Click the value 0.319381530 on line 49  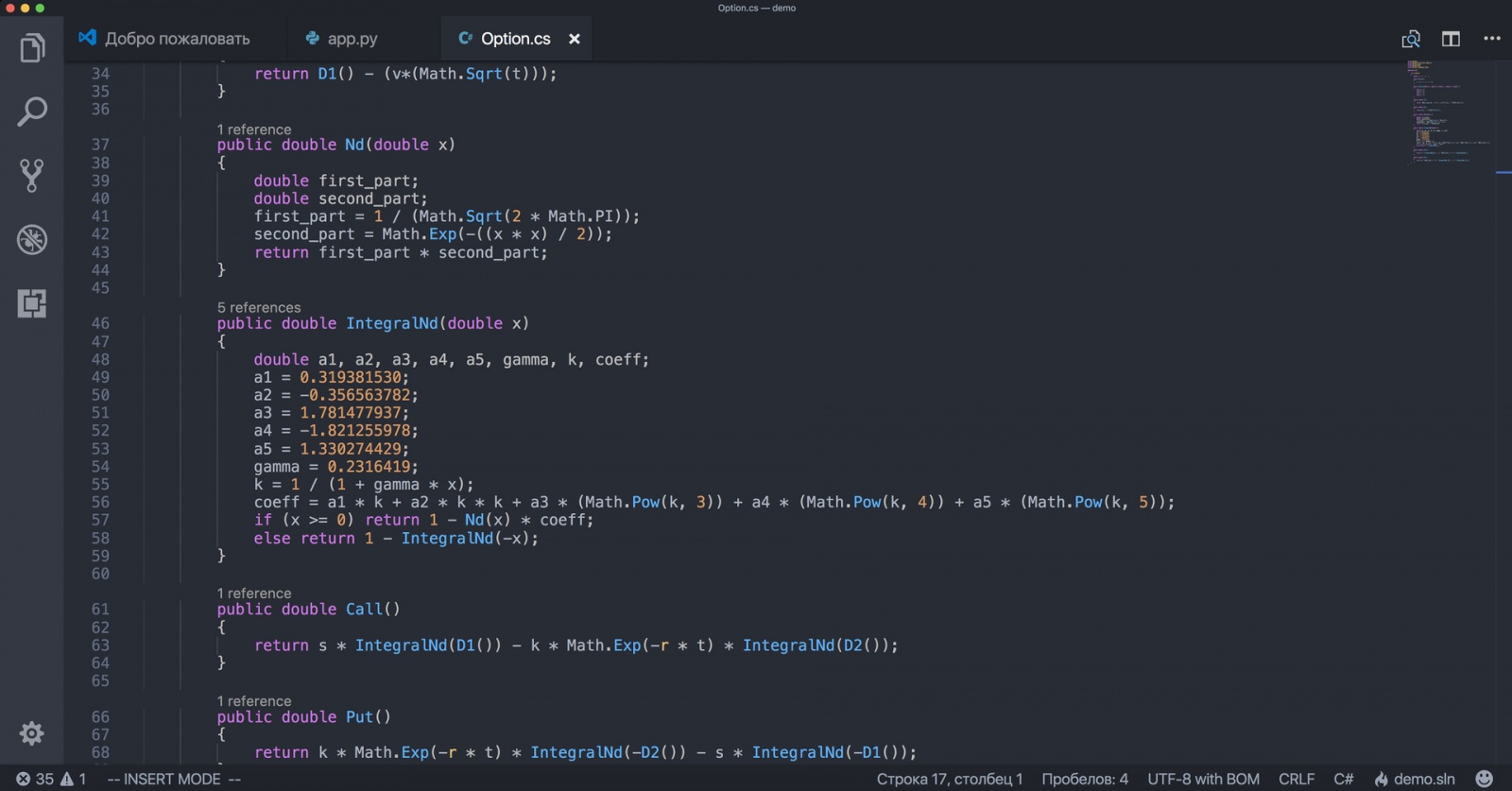351,377
